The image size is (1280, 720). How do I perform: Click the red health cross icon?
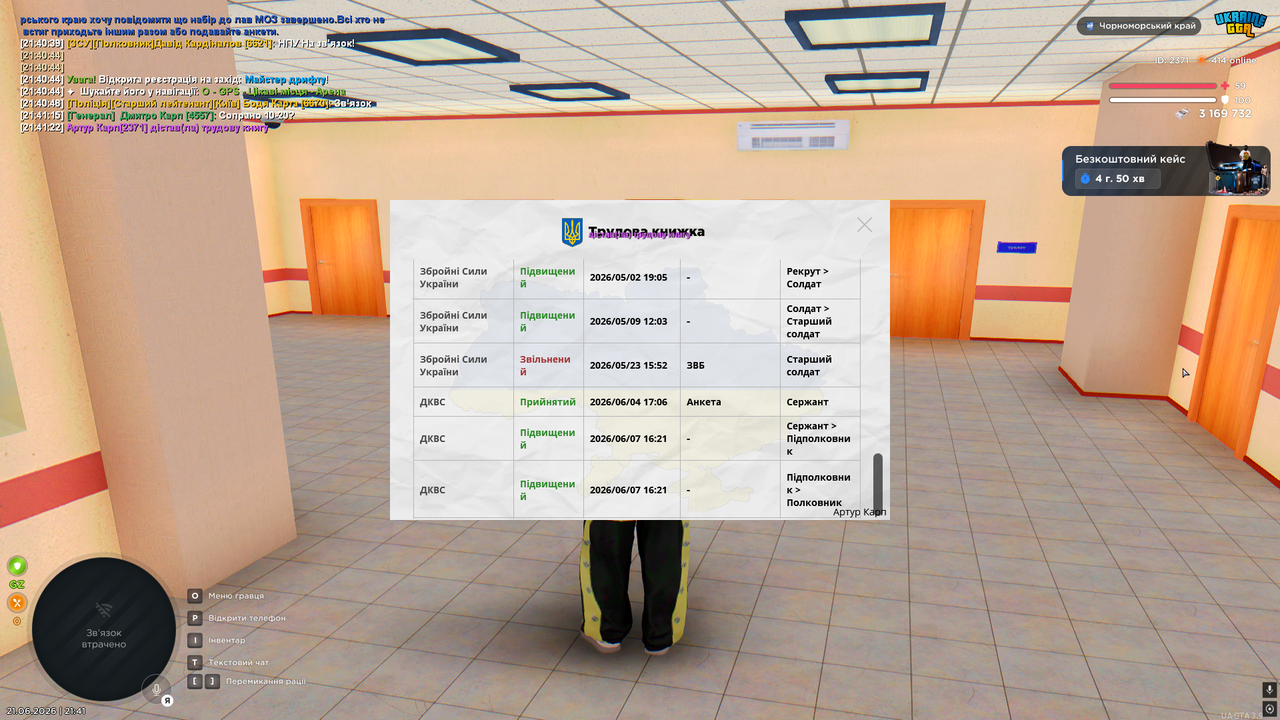(1225, 86)
